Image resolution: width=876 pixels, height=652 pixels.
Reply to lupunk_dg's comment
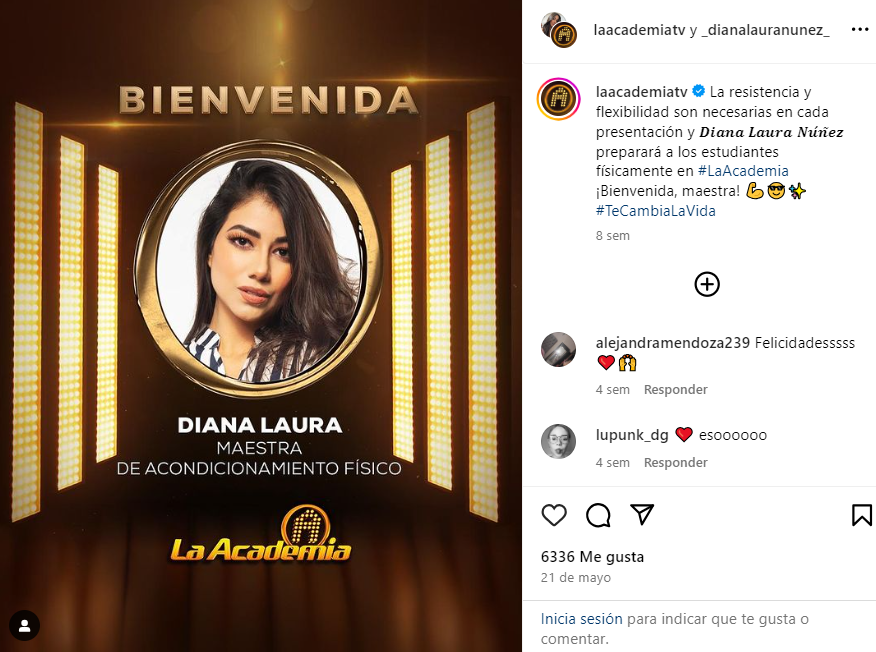tap(675, 463)
